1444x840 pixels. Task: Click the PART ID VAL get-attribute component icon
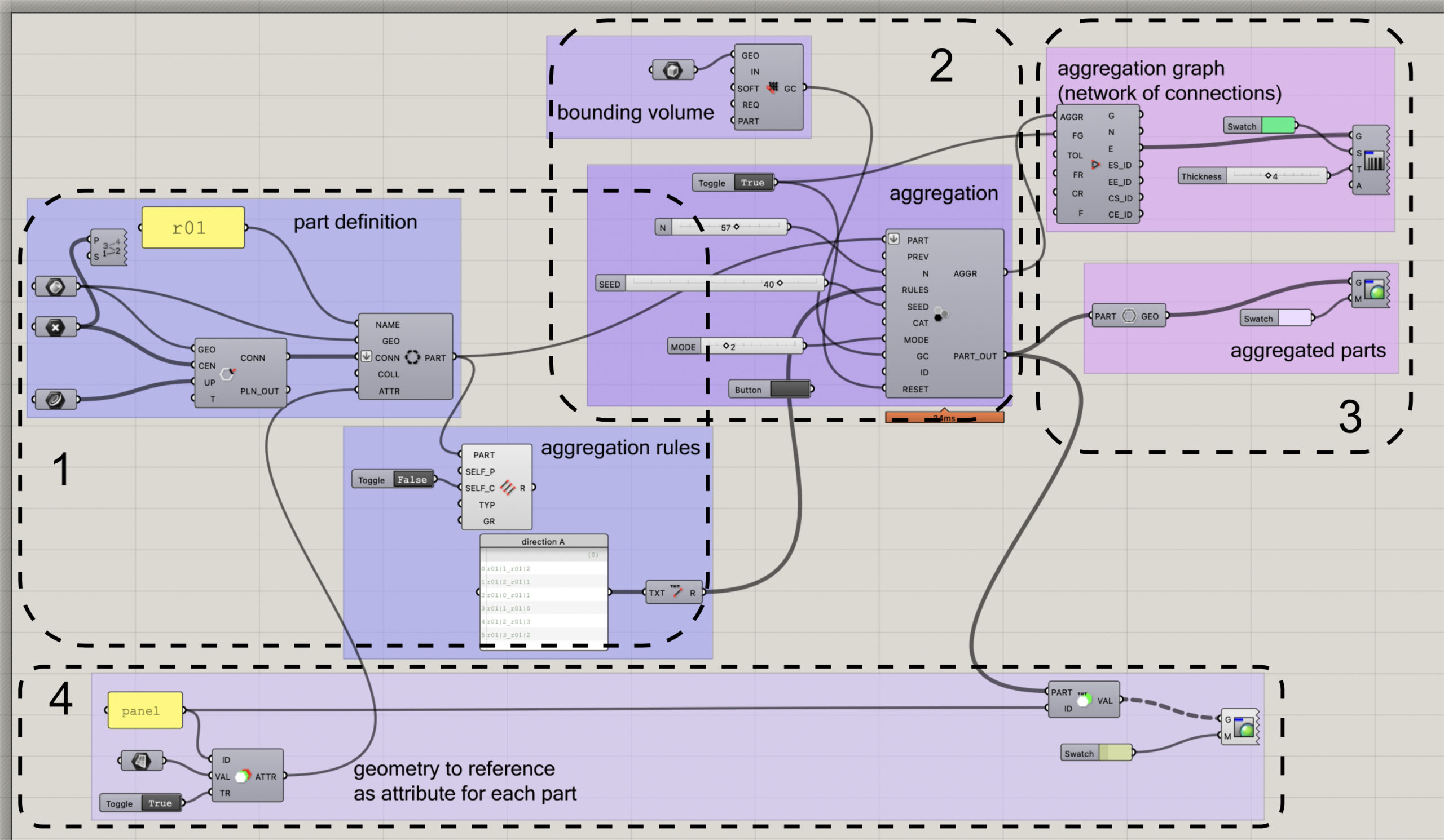[x=1083, y=700]
